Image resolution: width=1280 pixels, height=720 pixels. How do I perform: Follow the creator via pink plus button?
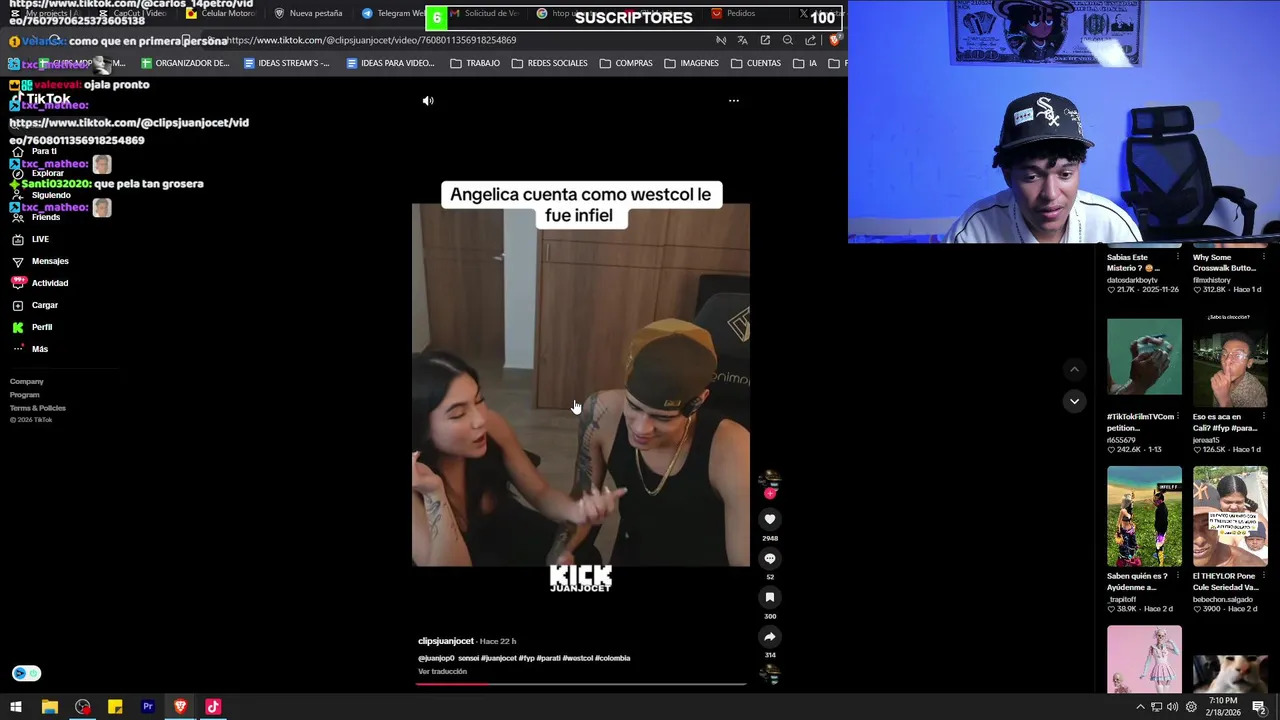click(770, 493)
